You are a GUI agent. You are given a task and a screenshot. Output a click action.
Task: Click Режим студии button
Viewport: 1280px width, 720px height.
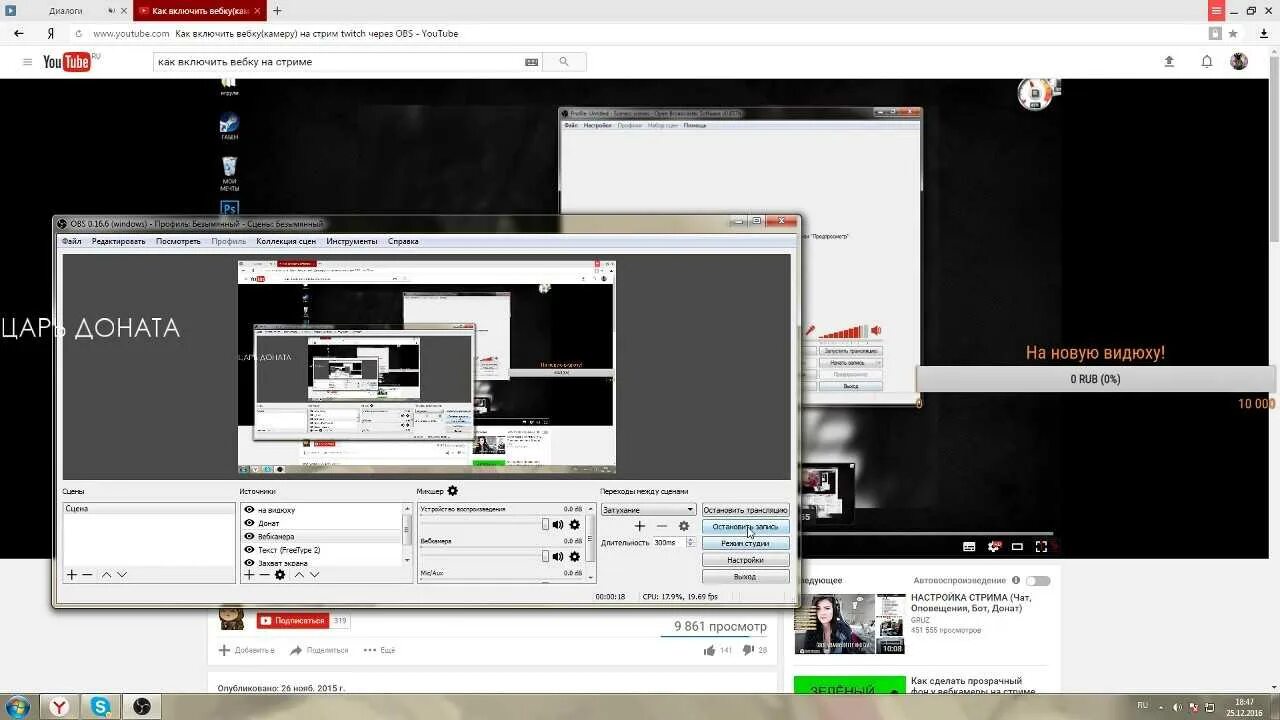tap(745, 543)
